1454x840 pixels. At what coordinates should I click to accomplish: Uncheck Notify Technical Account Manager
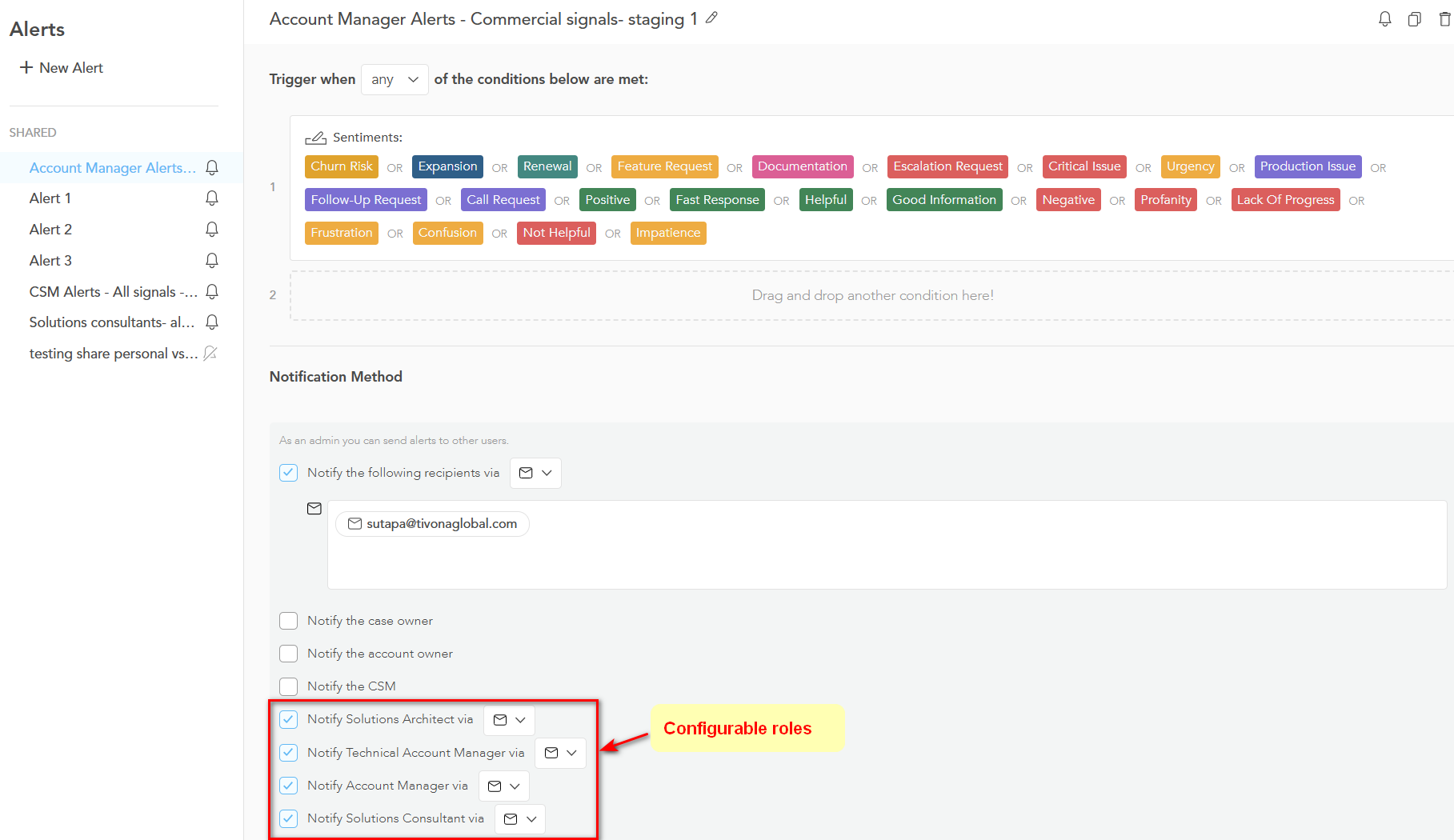(x=289, y=753)
